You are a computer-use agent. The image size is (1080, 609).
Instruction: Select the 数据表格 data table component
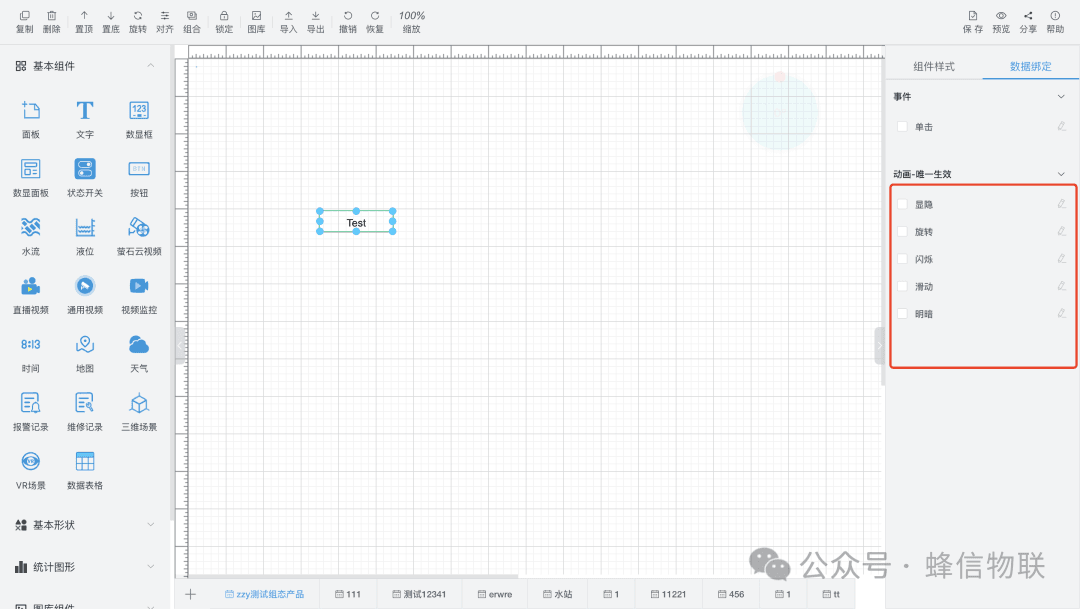[x=85, y=471]
